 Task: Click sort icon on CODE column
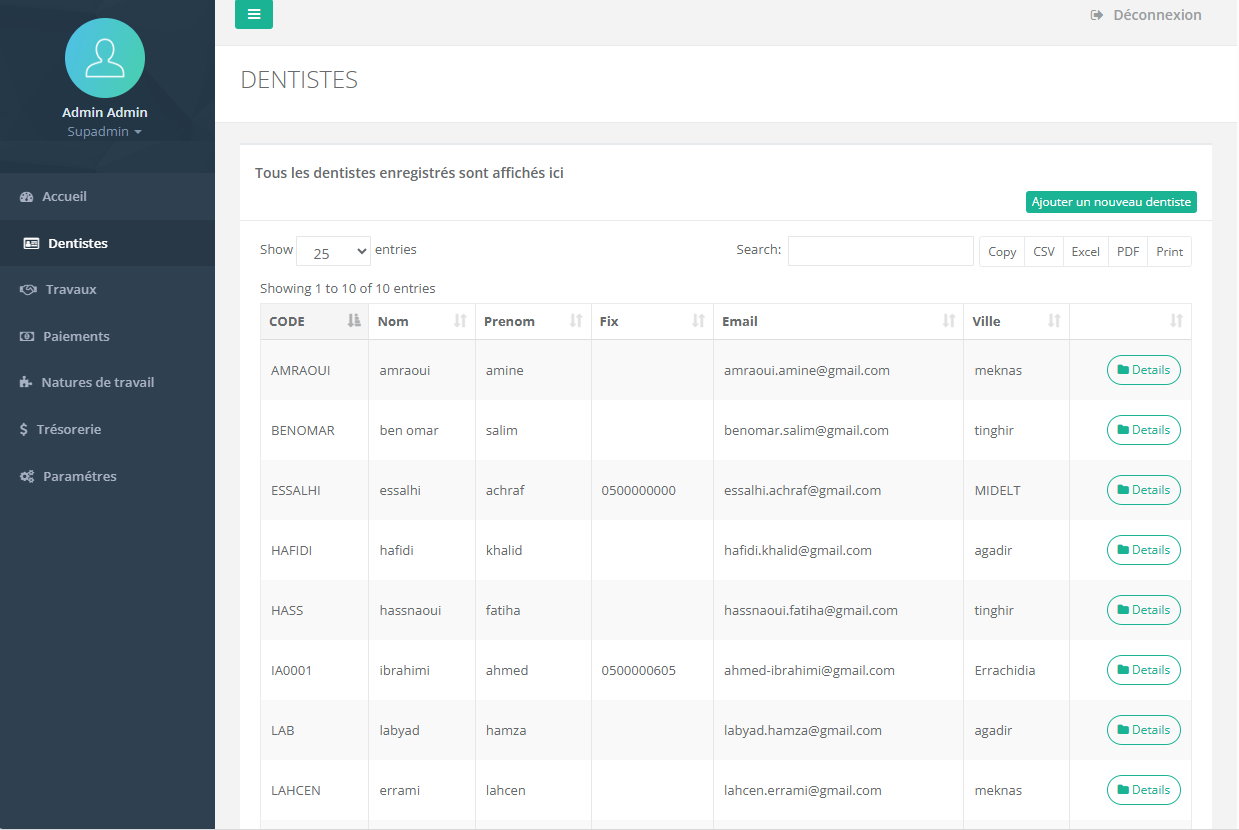point(353,321)
